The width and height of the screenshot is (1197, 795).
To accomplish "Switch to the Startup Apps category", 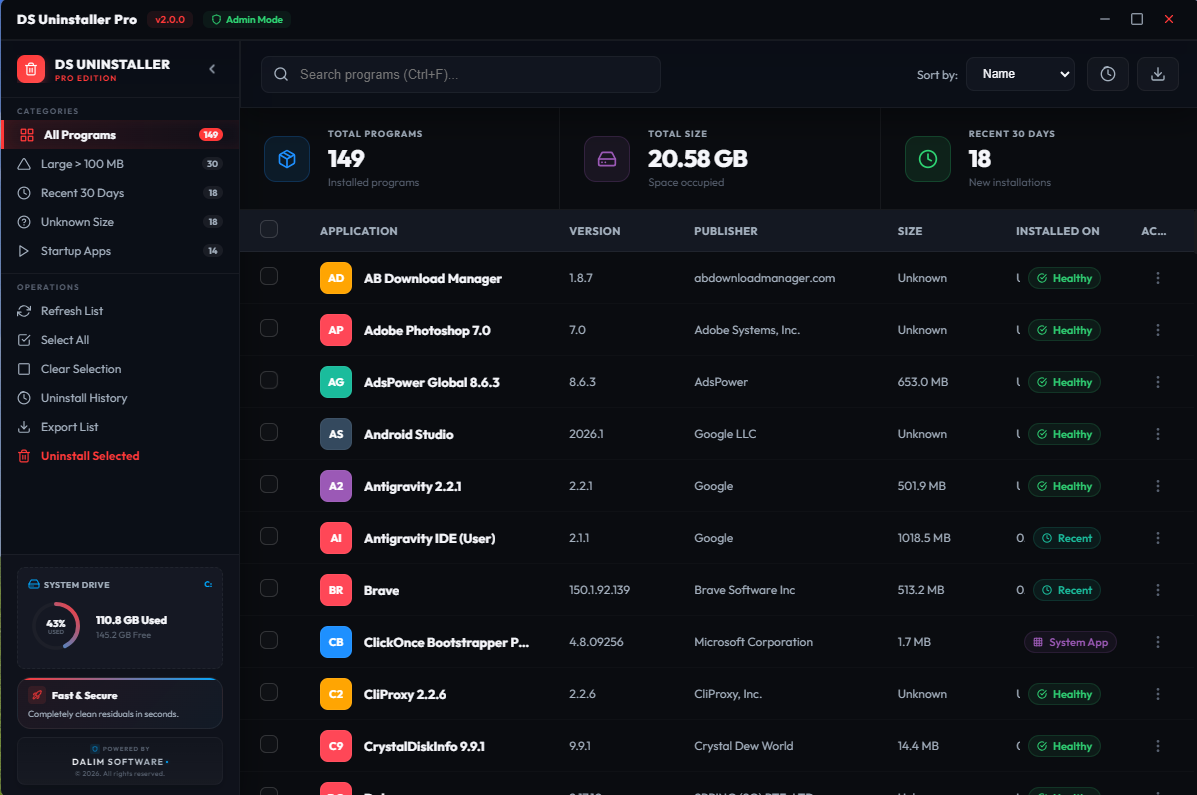I will (120, 250).
